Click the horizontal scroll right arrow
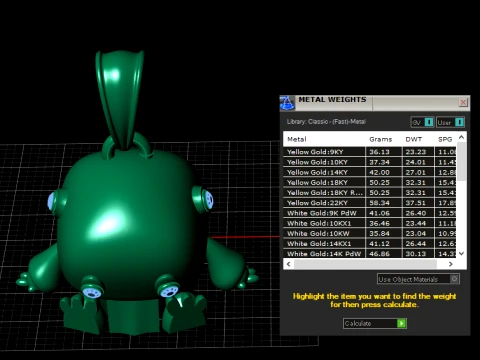 click(451, 264)
